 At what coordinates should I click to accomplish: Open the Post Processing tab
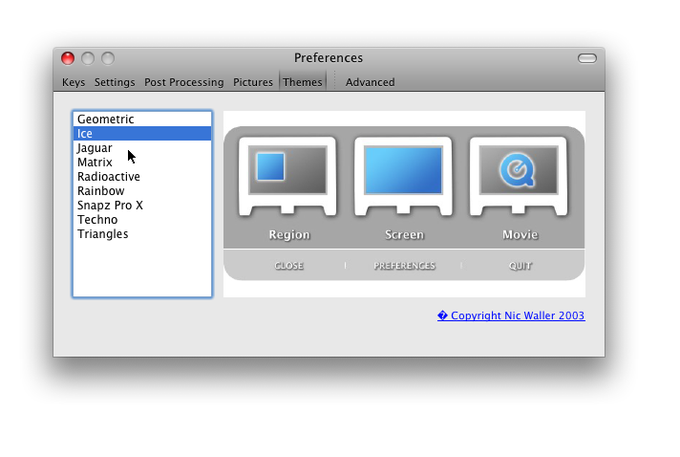click(x=184, y=82)
